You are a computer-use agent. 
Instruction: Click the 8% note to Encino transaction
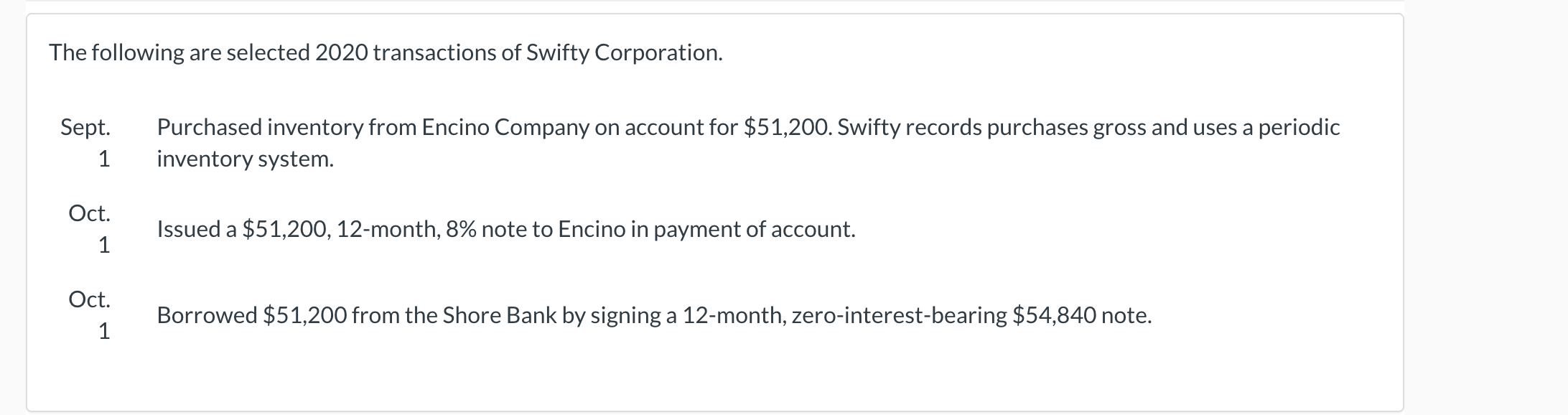pos(506,229)
